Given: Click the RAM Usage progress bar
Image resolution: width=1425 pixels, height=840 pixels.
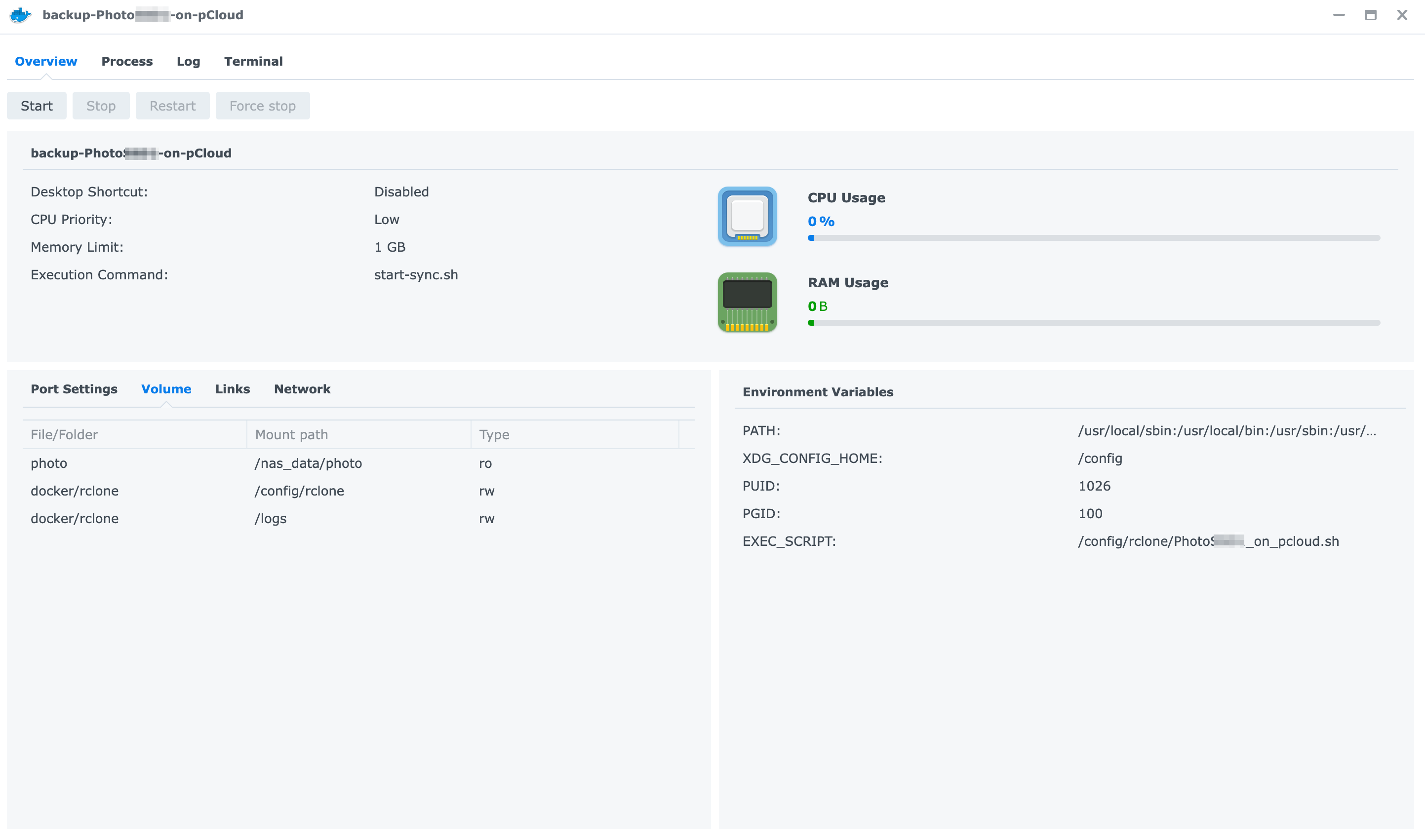Looking at the screenshot, I should tap(1093, 323).
